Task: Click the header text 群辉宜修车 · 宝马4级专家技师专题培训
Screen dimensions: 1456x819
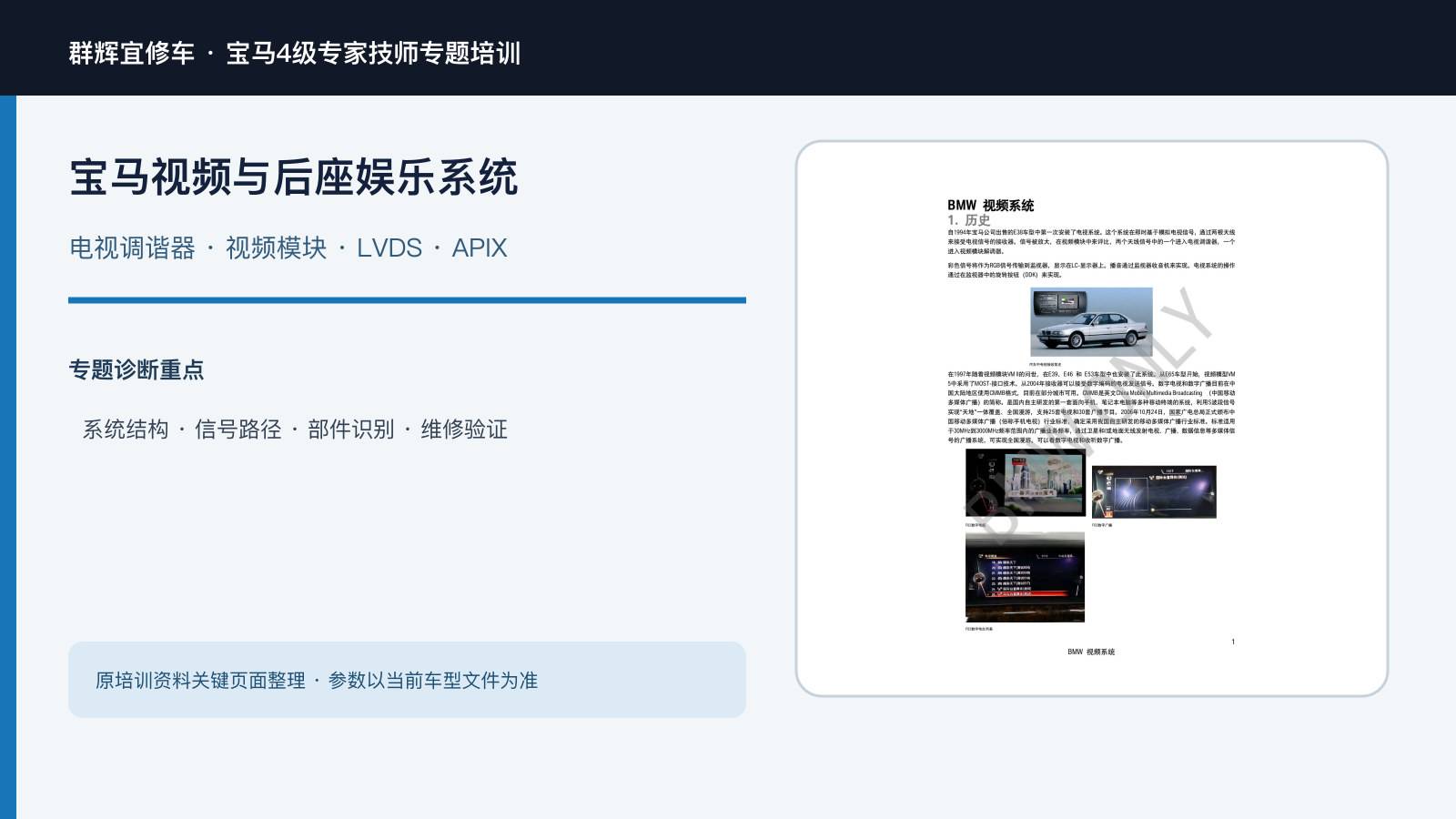Action: coord(295,53)
